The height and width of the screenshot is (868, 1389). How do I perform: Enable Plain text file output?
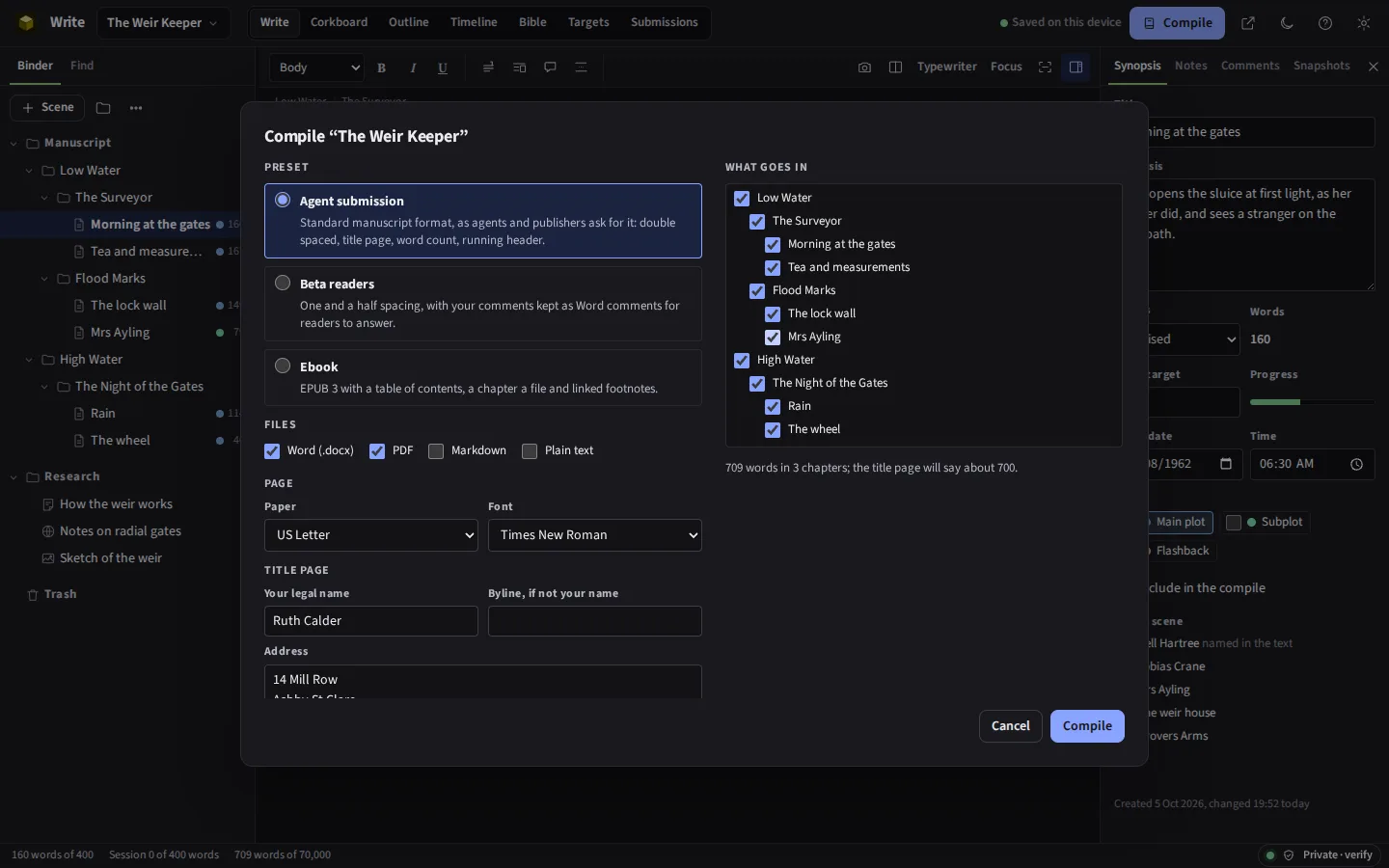pos(530,451)
